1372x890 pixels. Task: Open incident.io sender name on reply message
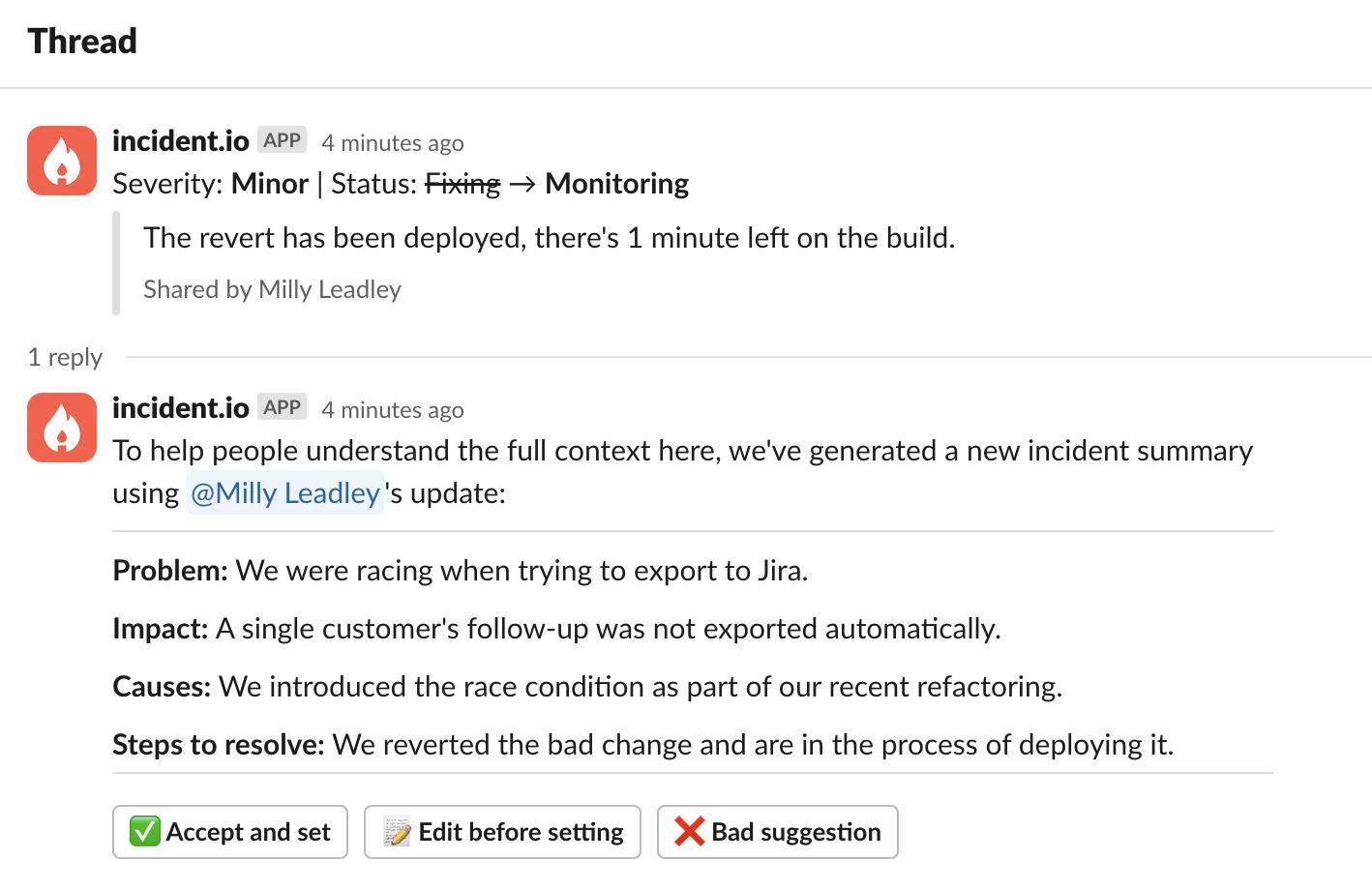tap(181, 408)
